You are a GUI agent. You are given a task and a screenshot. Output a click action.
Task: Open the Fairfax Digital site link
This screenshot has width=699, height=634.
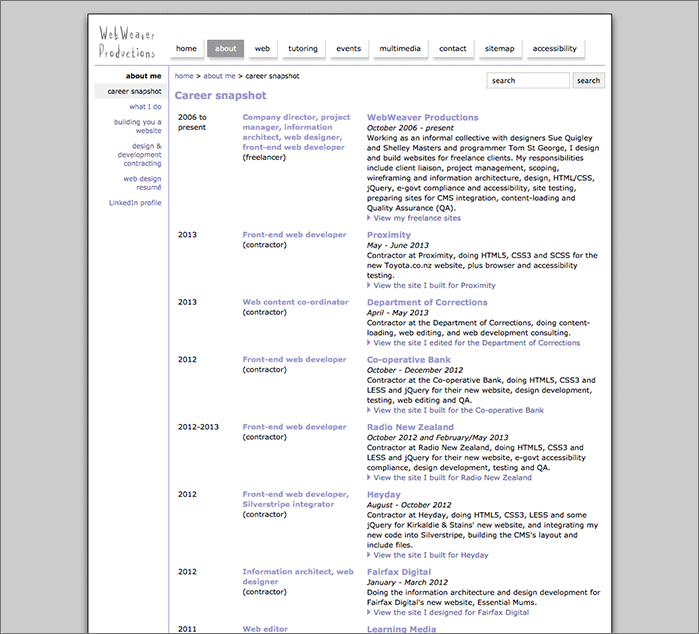pyautogui.click(x=451, y=613)
